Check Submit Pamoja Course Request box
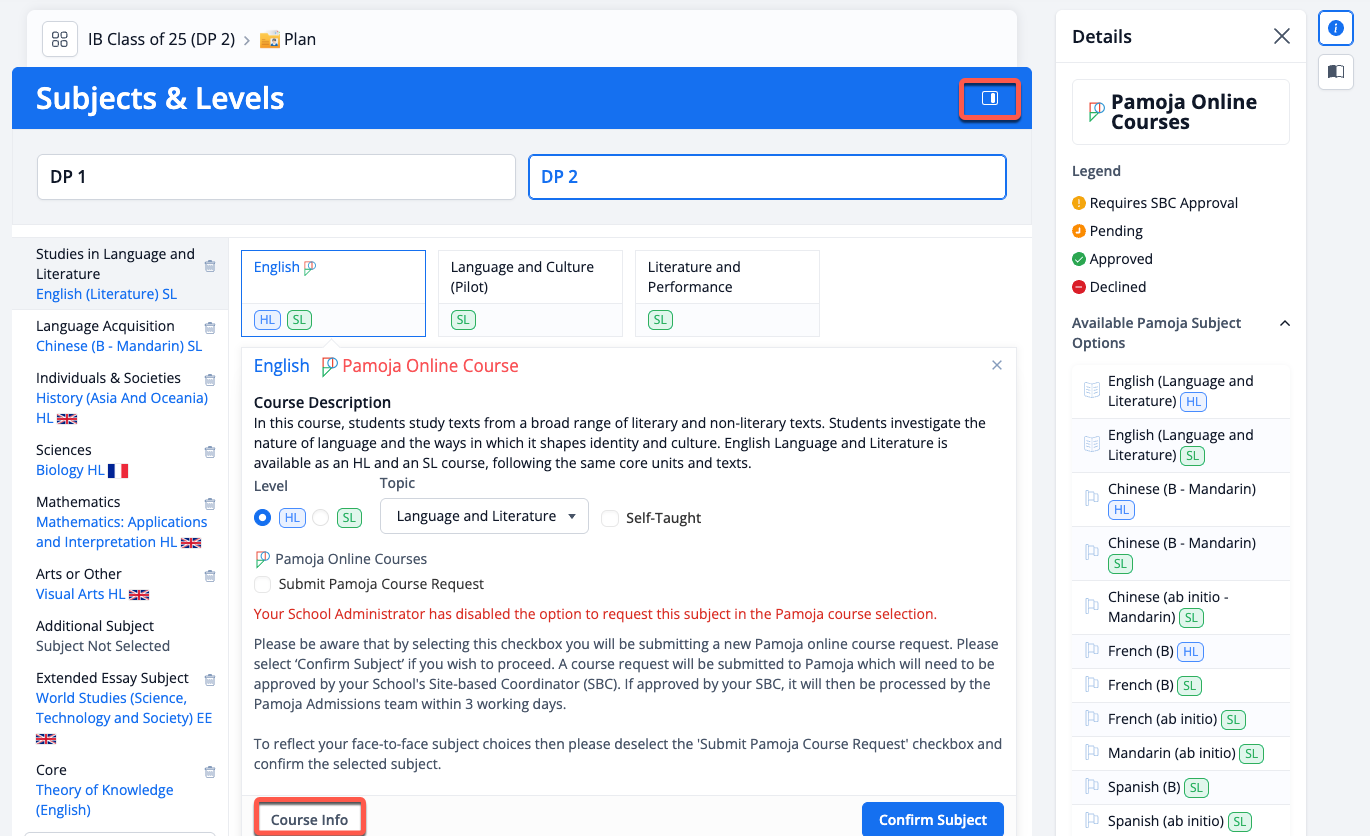1370x836 pixels. click(x=263, y=584)
